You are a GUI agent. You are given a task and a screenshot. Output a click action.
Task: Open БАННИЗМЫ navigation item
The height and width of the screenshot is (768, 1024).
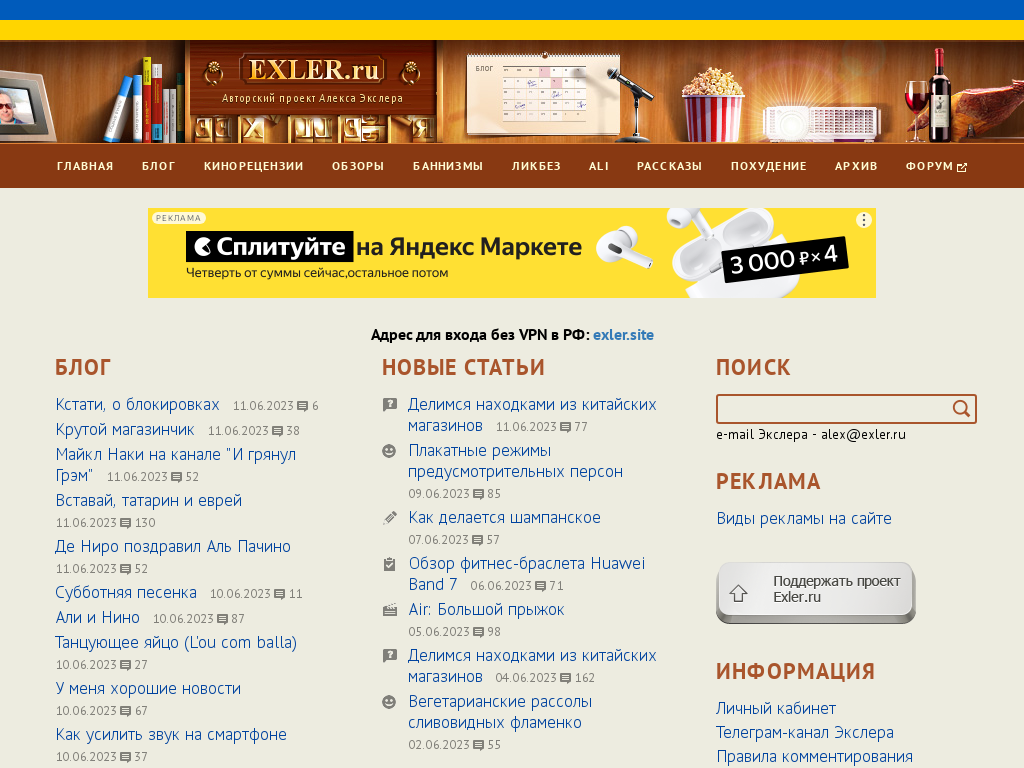coord(448,167)
